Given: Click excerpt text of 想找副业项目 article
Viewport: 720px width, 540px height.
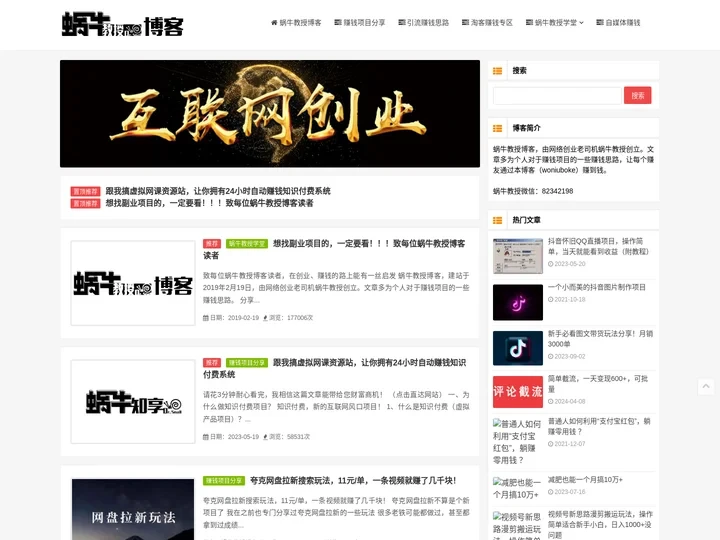Looking at the screenshot, I should (x=336, y=288).
